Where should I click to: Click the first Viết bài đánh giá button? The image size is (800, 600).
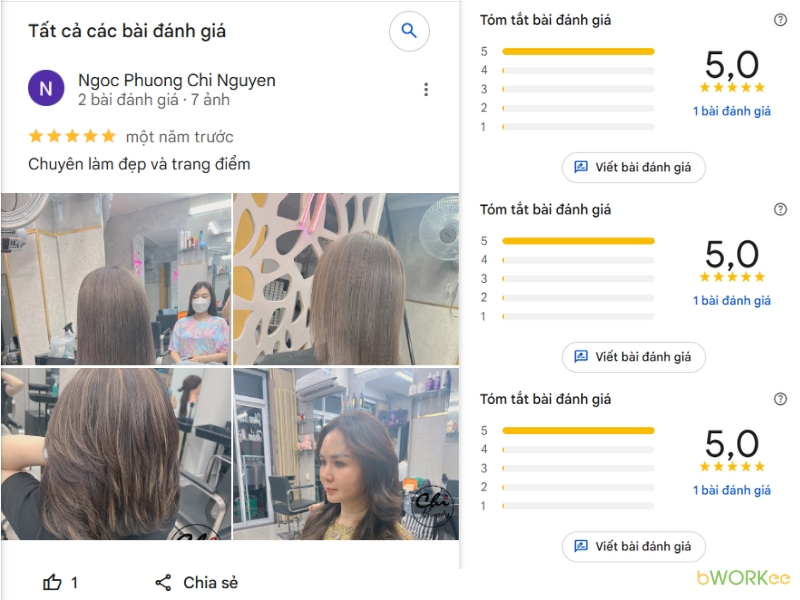pos(633,167)
